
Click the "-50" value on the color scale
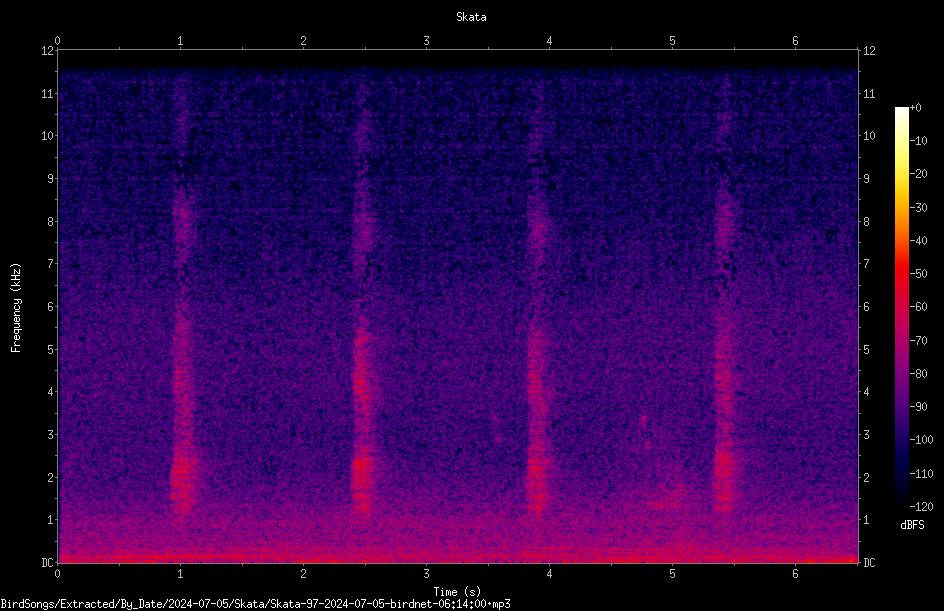918,274
